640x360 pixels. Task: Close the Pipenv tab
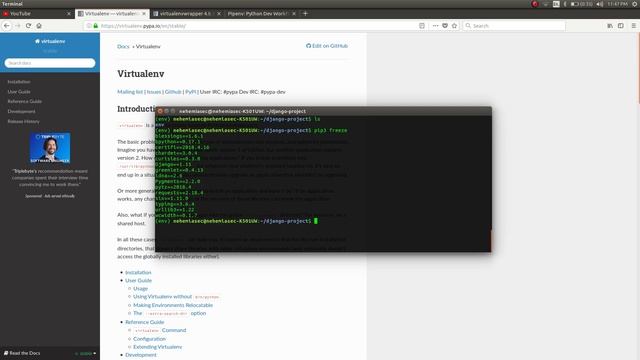294,13
